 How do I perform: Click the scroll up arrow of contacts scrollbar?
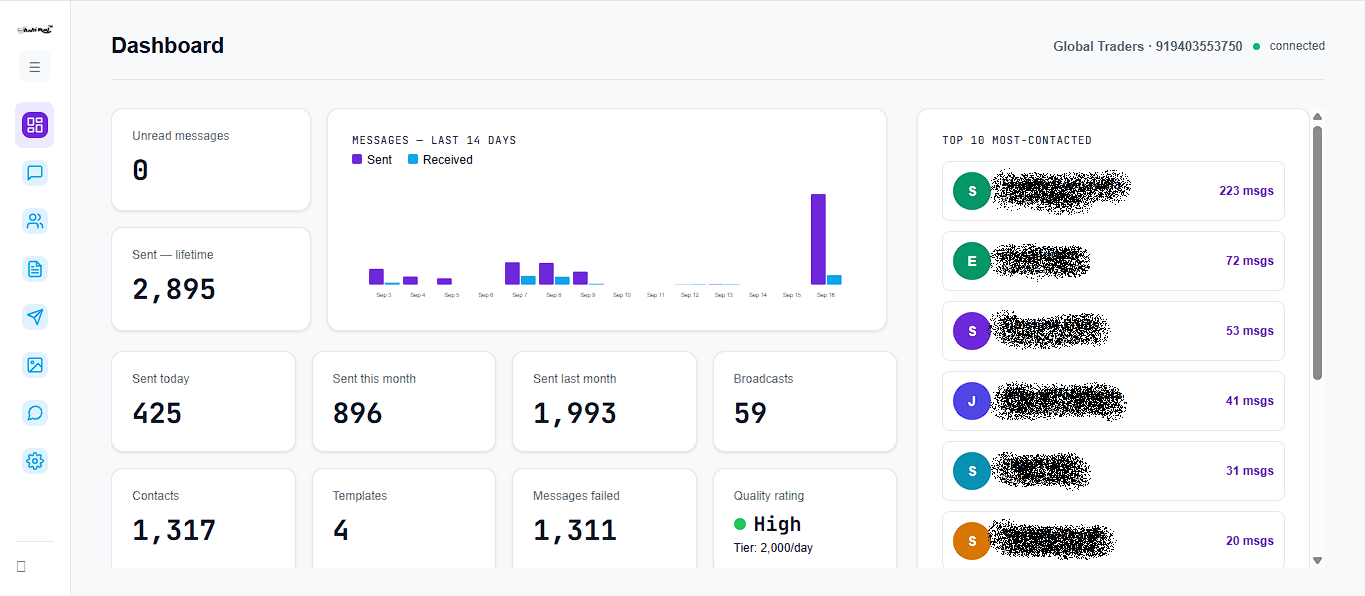[x=1317, y=117]
